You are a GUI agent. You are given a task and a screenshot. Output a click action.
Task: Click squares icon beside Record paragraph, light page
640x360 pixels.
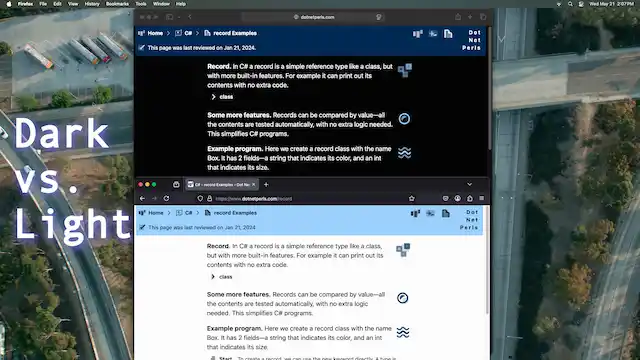click(403, 250)
